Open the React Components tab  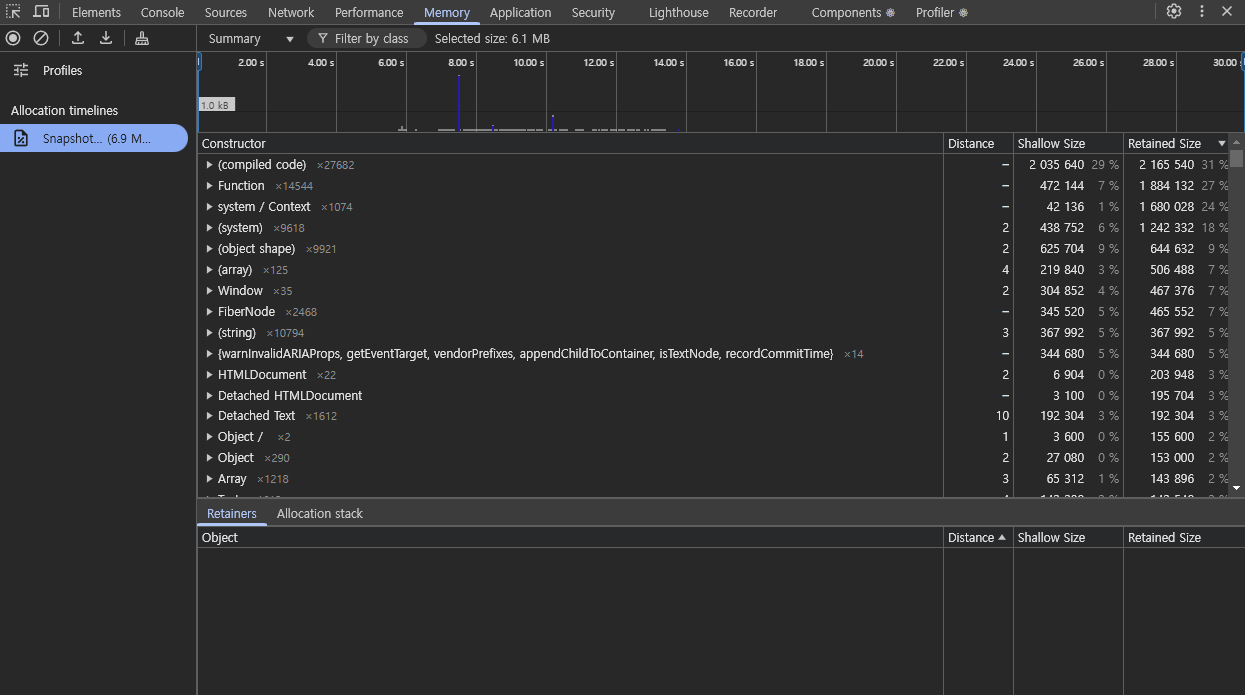click(853, 13)
